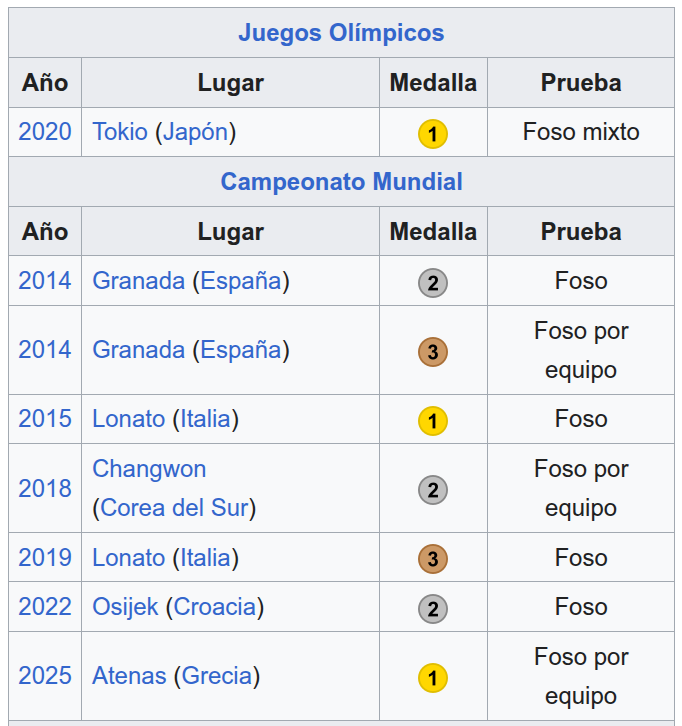Follow the Corea del Sur link
The image size is (682, 726).
tap(174, 508)
